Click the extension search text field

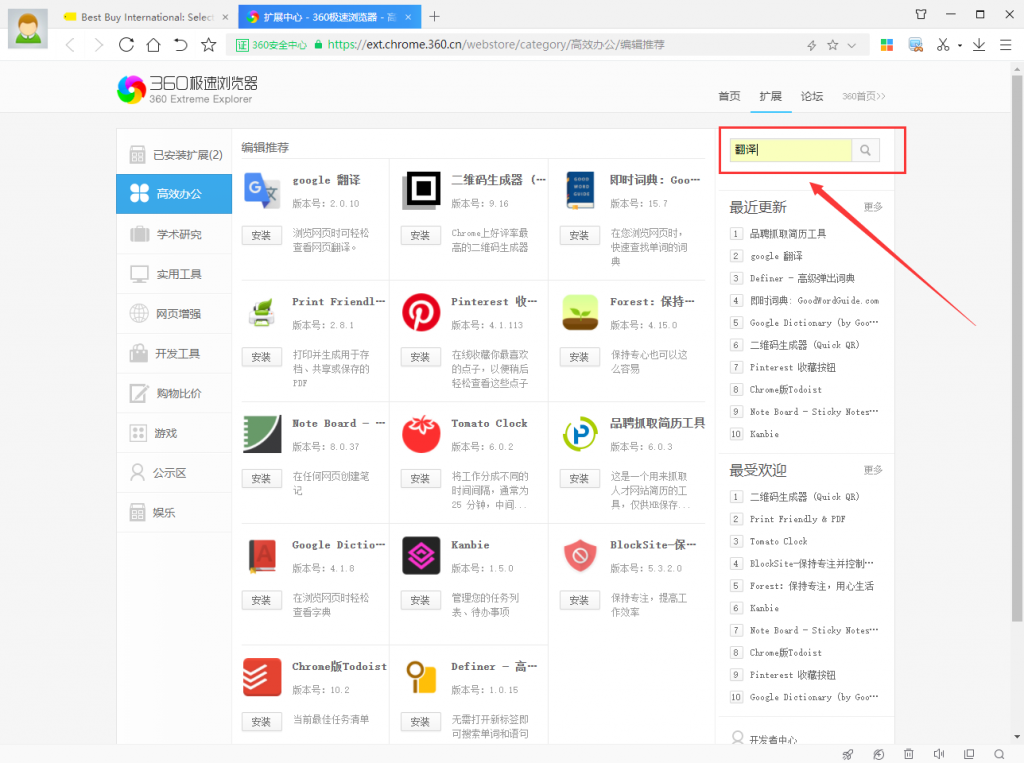(x=790, y=150)
